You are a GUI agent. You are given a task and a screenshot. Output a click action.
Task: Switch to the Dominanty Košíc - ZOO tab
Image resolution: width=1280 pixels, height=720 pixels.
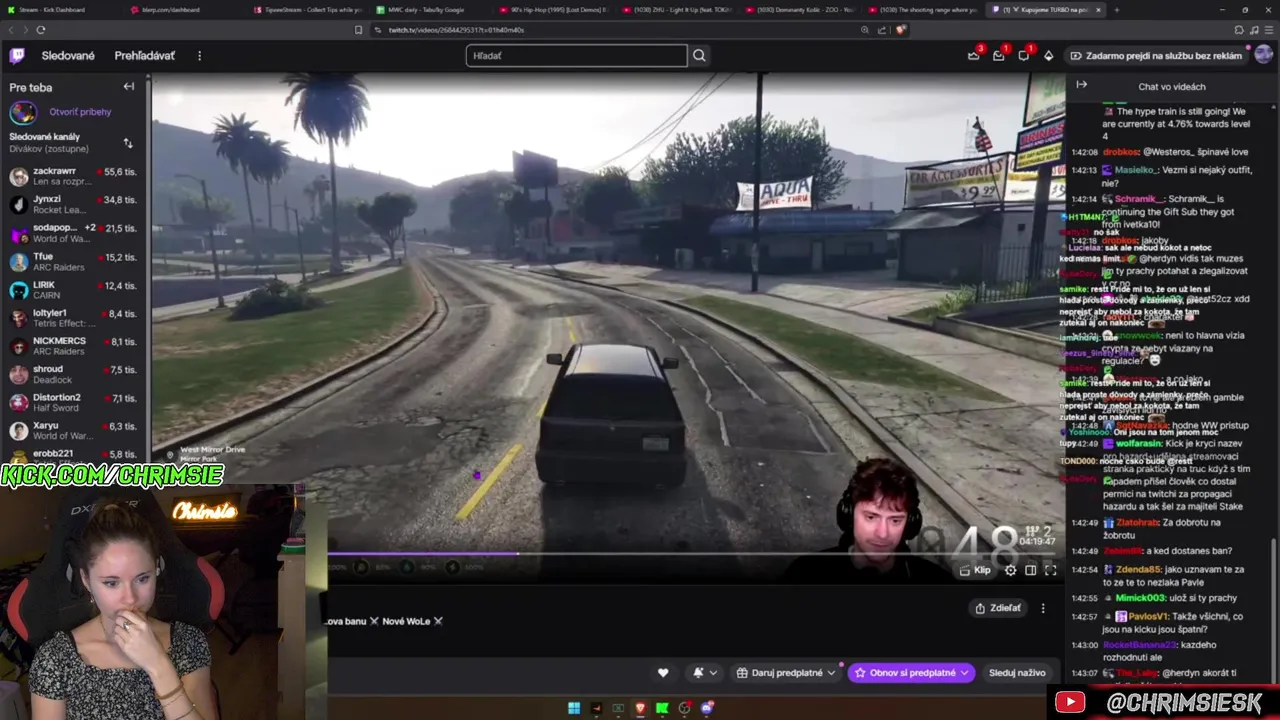coord(800,10)
